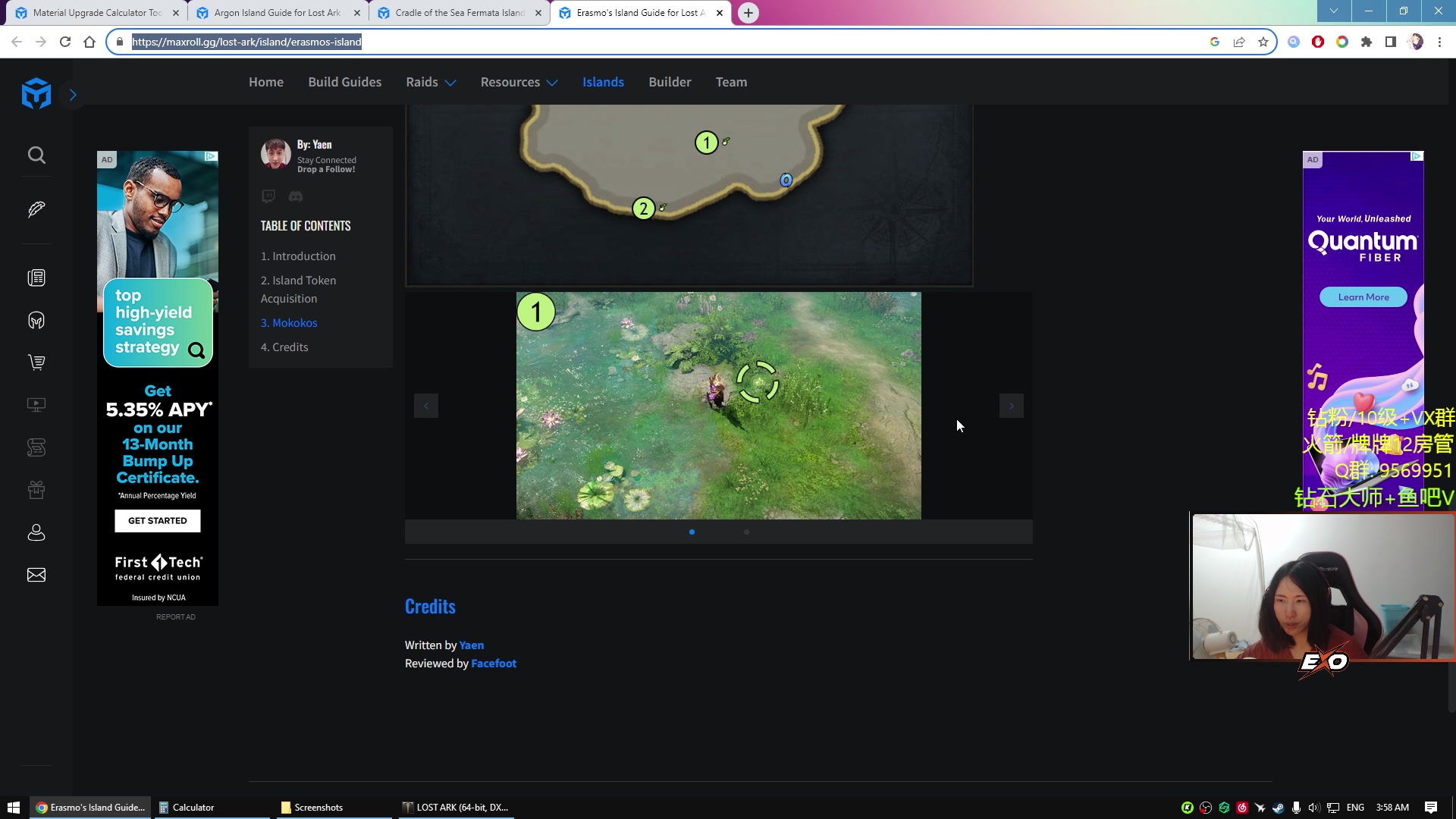Select the first carousel dot indicator
Screen dimensions: 1456x819
[x=692, y=532]
